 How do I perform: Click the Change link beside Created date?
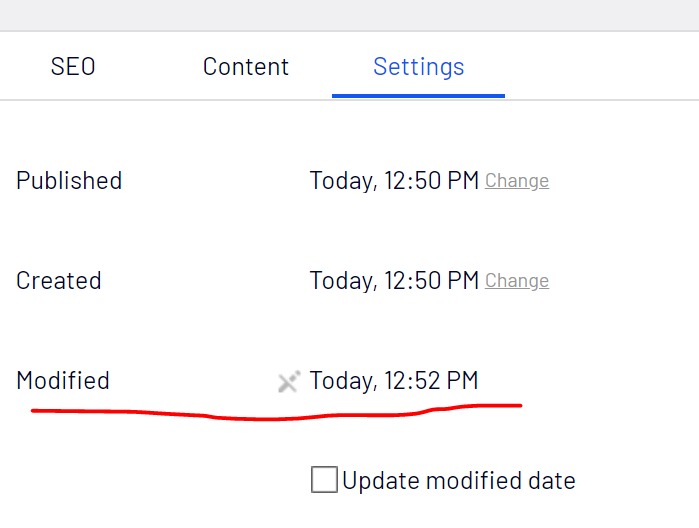517,281
